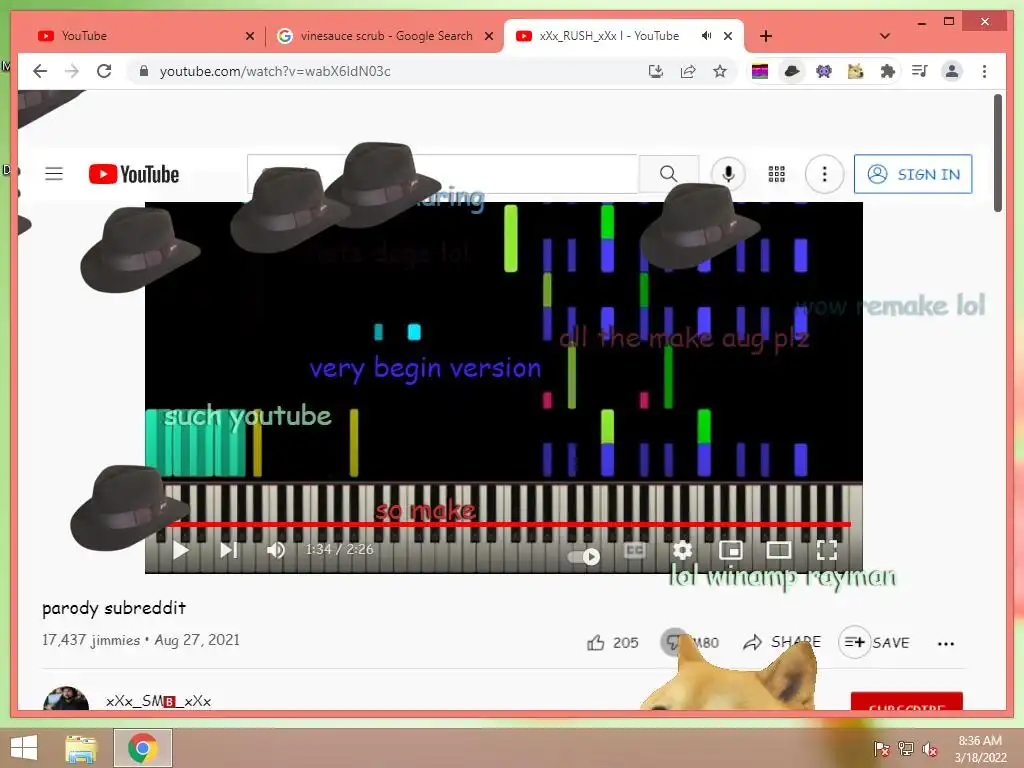Reload the current YouTube page
The image size is (1024, 768).
[x=104, y=71]
